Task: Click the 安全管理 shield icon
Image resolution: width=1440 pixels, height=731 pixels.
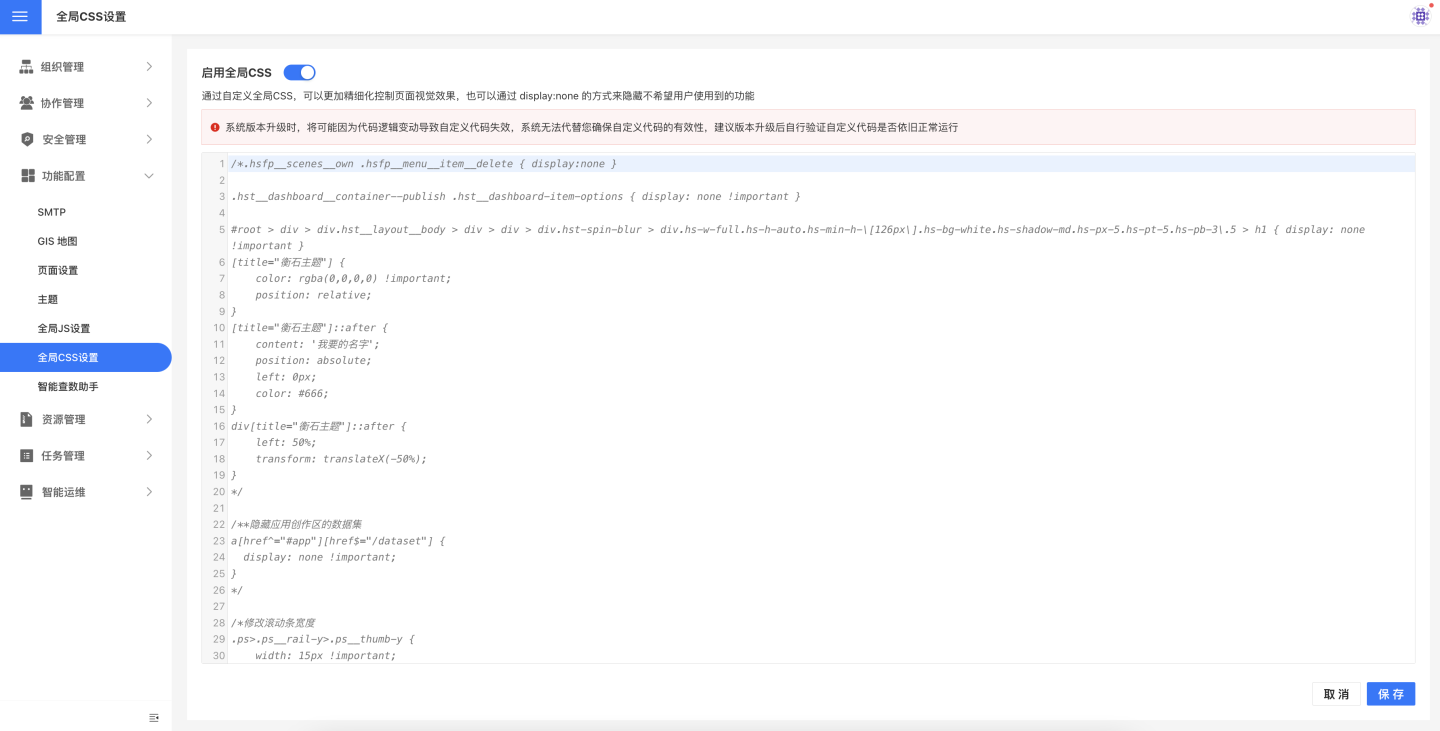Action: click(27, 139)
